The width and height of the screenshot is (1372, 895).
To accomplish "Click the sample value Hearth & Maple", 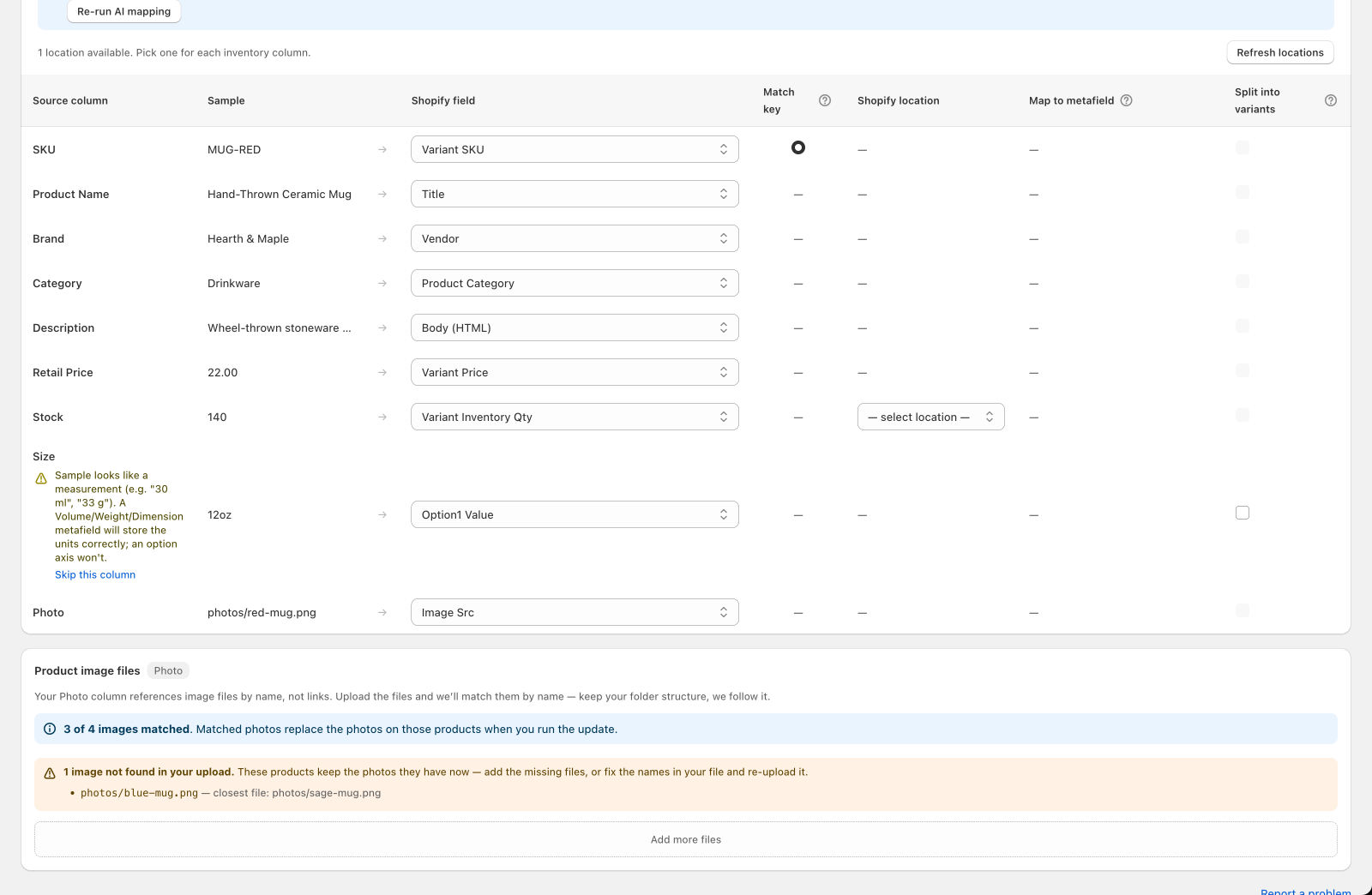I will [248, 238].
